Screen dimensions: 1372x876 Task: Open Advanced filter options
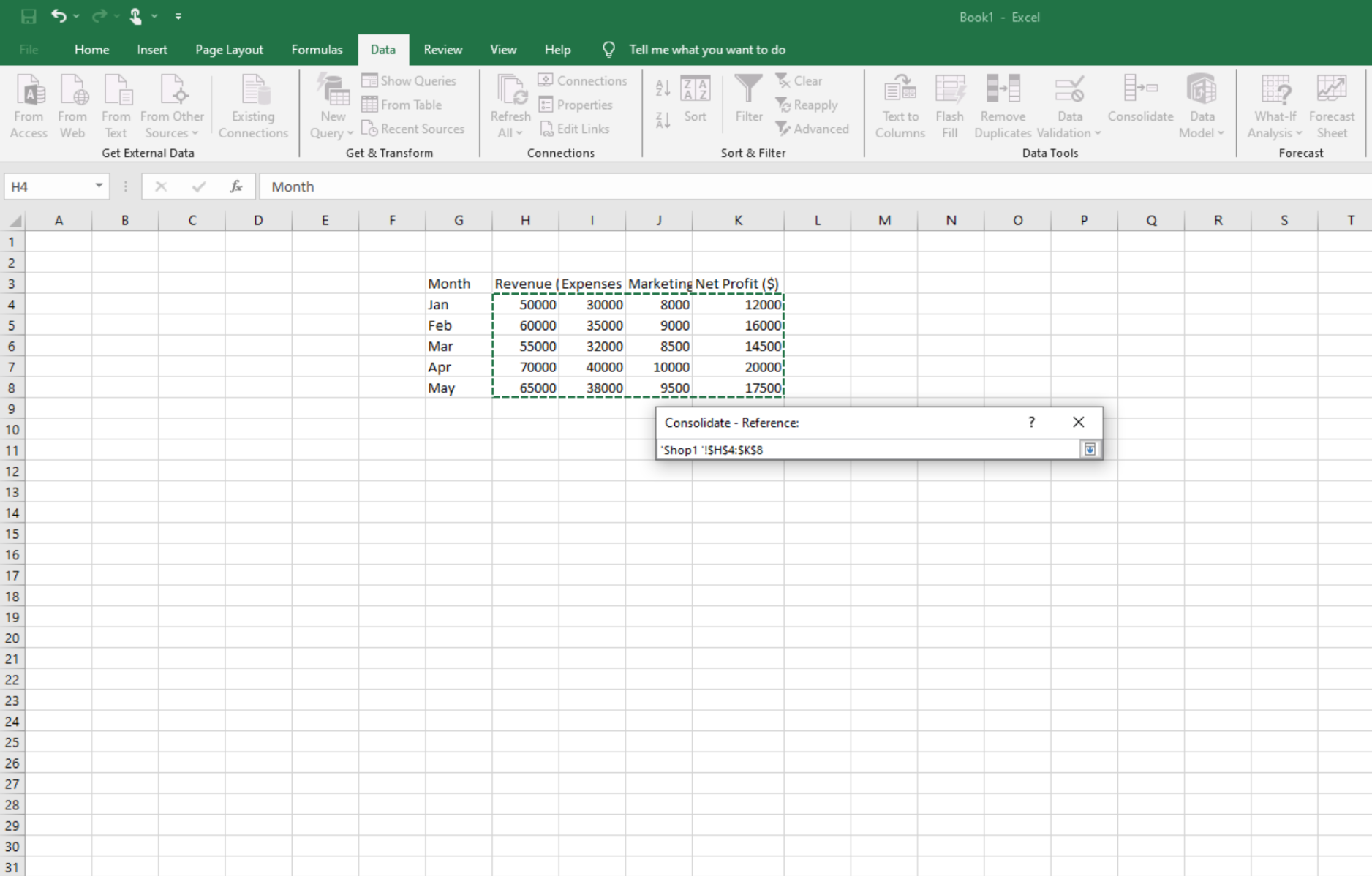coord(812,129)
